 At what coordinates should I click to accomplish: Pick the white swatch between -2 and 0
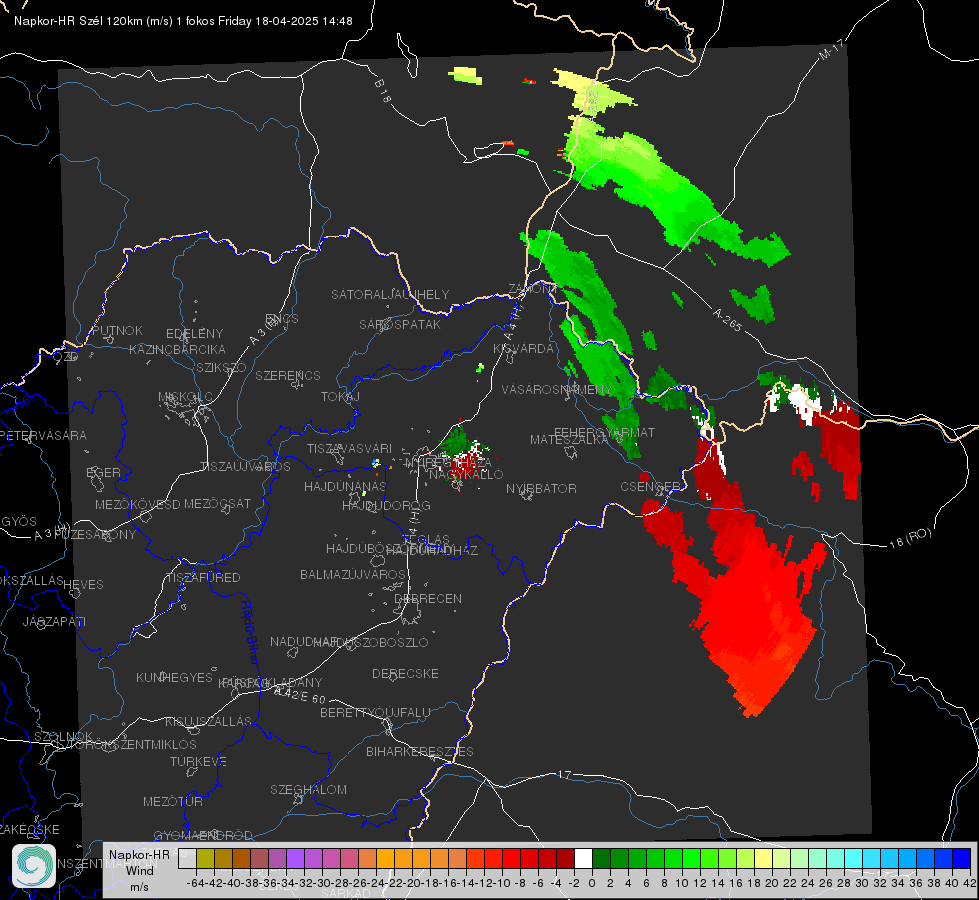tap(583, 859)
